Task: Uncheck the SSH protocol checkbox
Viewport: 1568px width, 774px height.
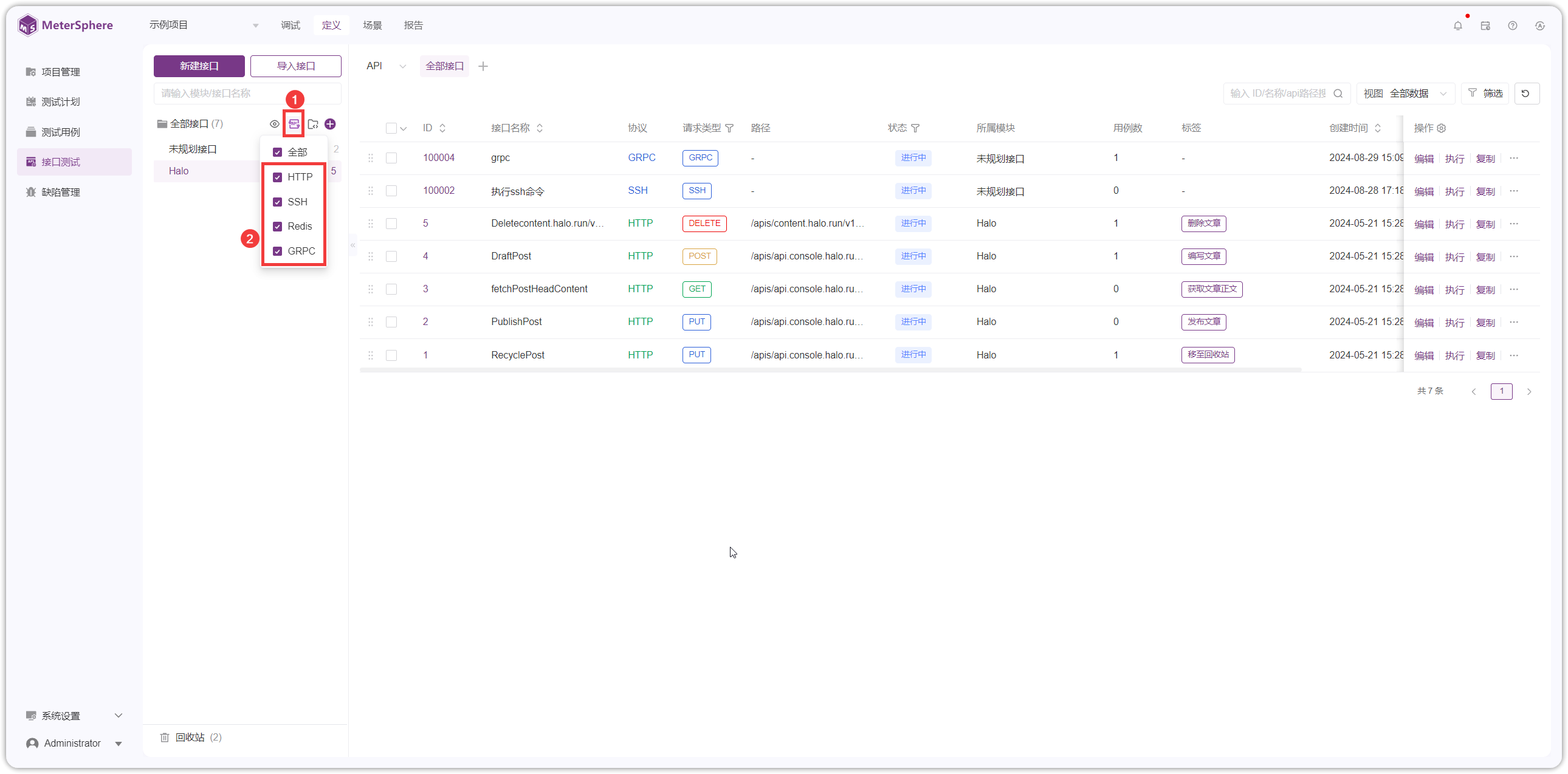Action: coord(278,202)
